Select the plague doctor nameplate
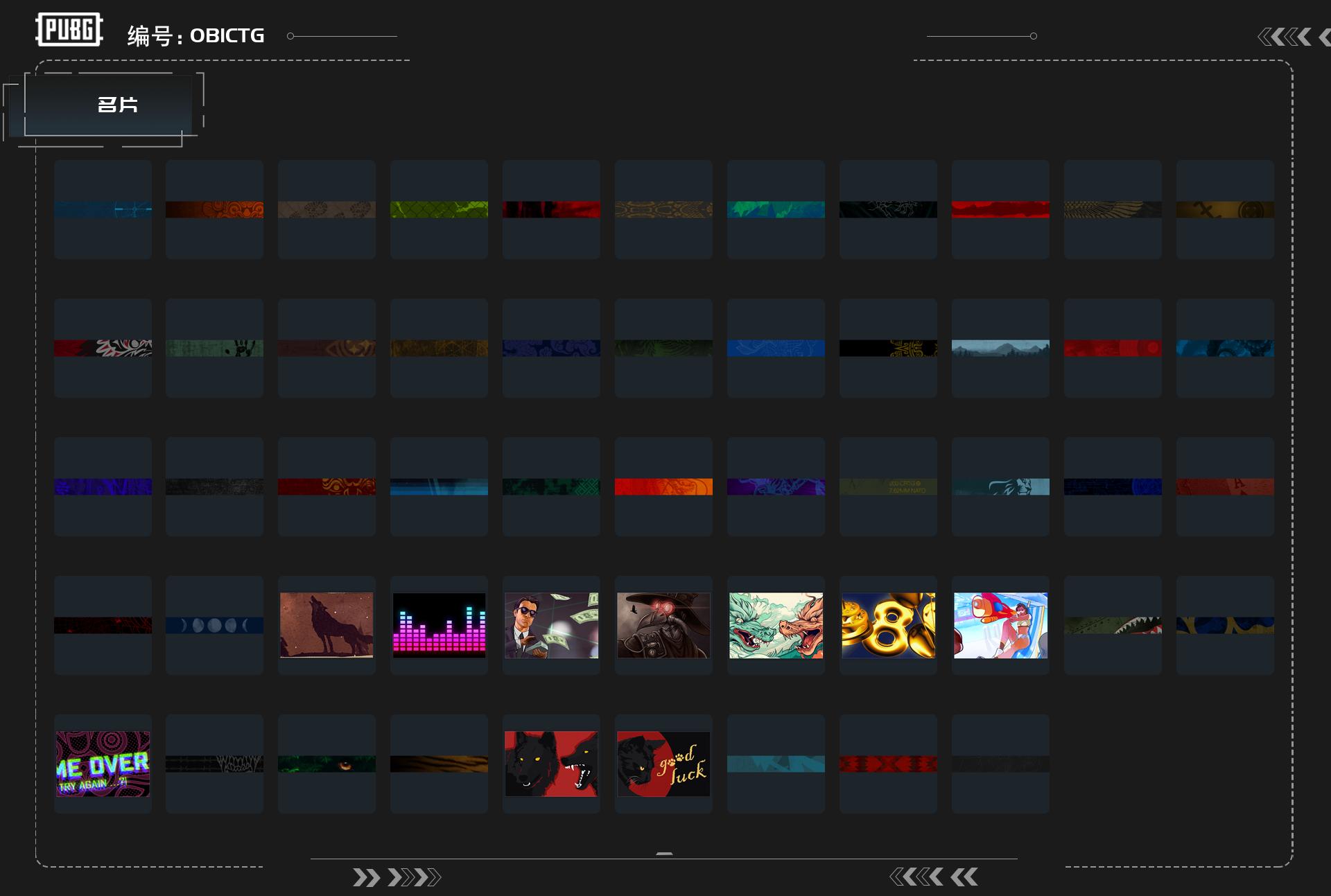This screenshot has height=896, width=1331. (x=663, y=625)
